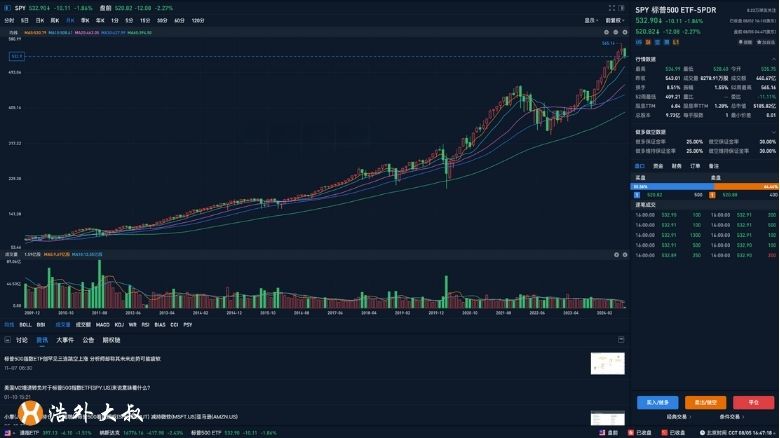The width and height of the screenshot is (780, 438).
Task: Select the BIAS indicator
Action: 160,325
